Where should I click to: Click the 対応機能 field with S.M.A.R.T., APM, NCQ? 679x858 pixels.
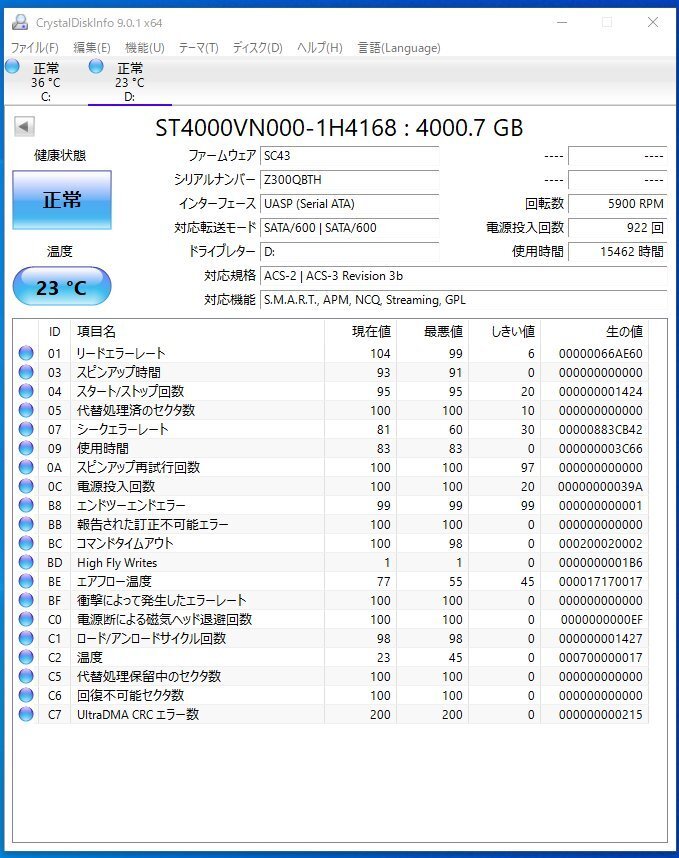463,300
